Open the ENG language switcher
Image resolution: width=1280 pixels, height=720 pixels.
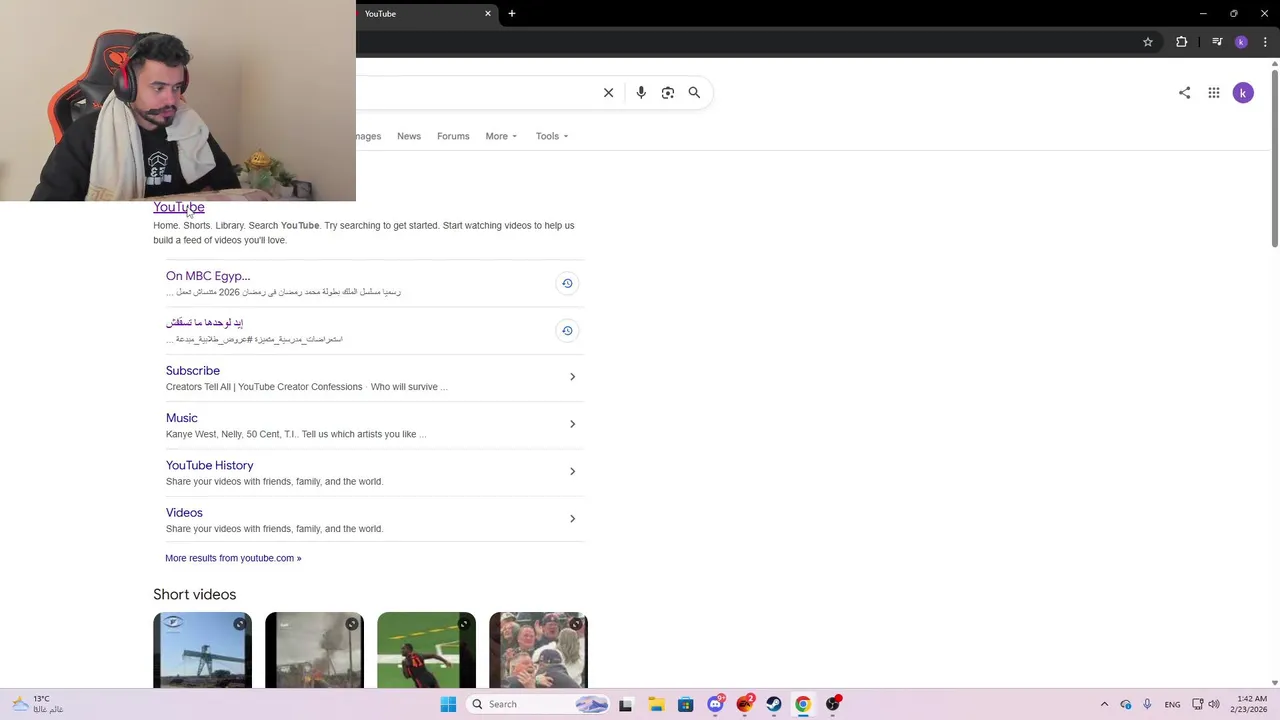(x=1172, y=704)
